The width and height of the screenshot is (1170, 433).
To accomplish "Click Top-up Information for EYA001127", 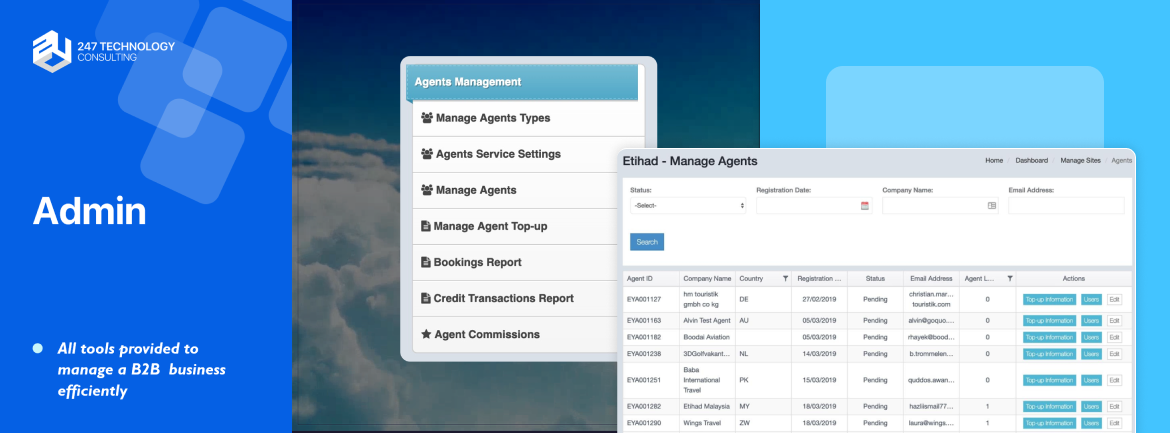I will pyautogui.click(x=1049, y=299).
